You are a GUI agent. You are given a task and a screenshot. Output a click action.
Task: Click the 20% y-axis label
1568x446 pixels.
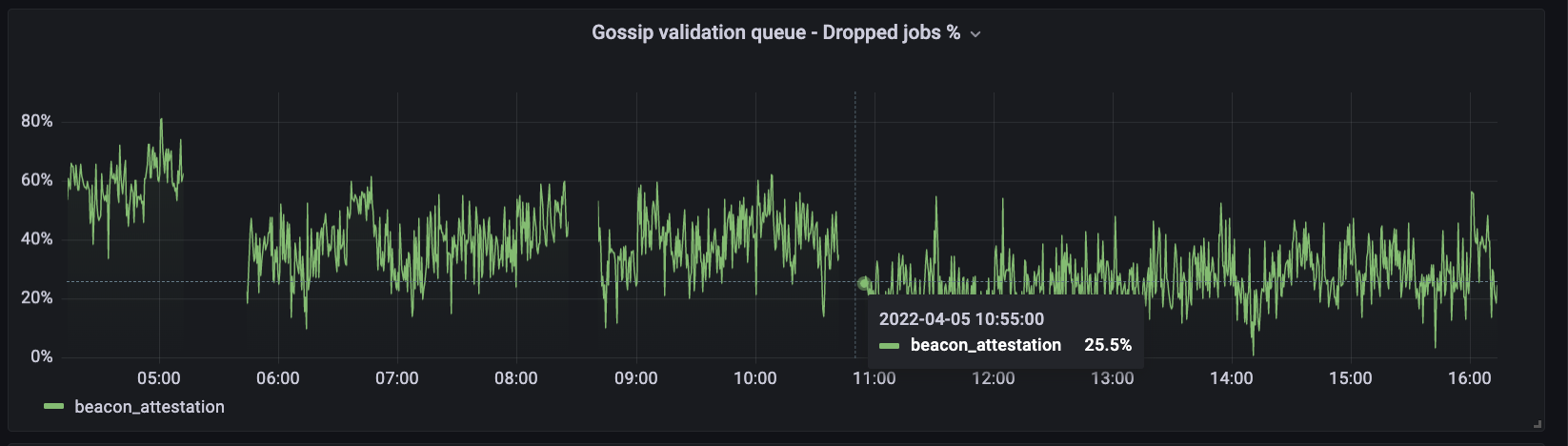(x=37, y=298)
